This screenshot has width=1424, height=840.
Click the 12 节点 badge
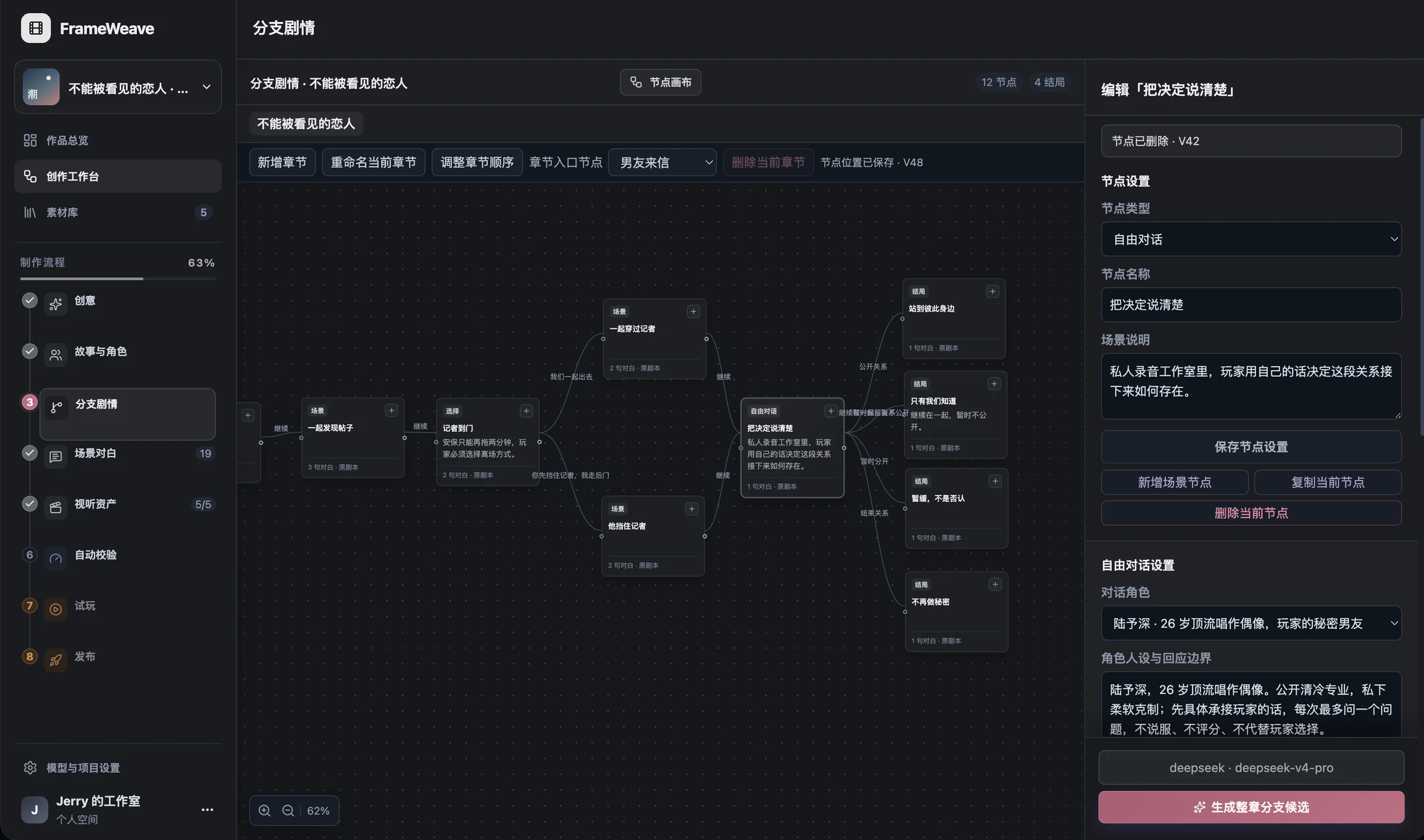click(999, 82)
